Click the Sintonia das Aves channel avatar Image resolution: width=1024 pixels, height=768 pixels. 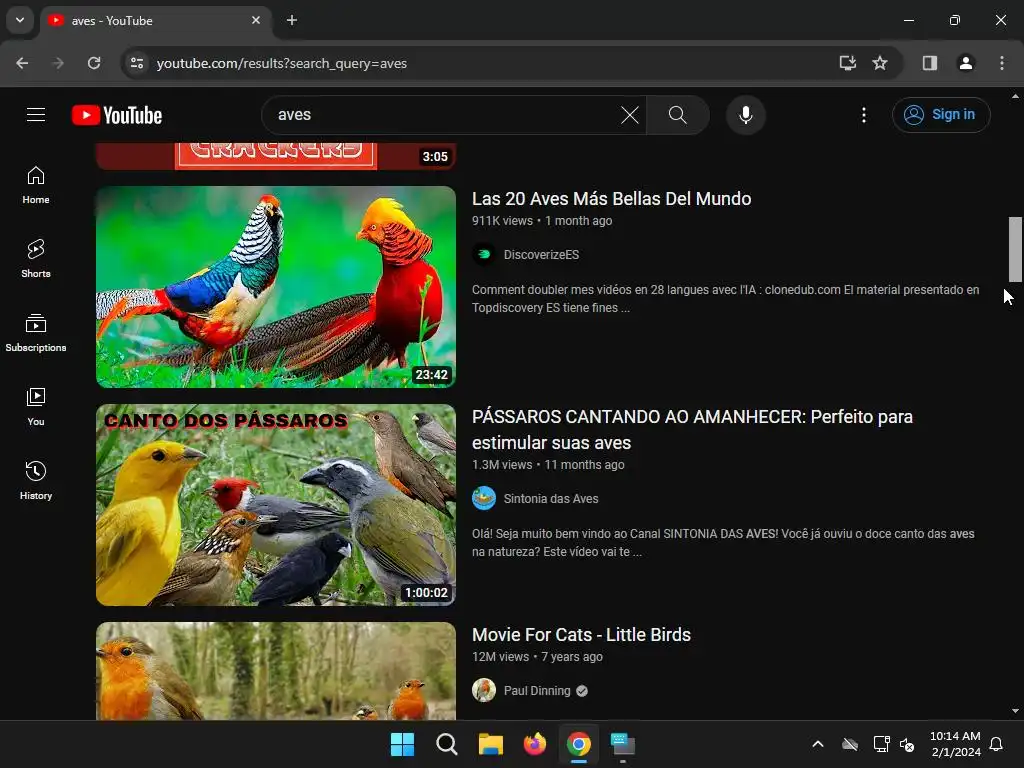pos(484,499)
